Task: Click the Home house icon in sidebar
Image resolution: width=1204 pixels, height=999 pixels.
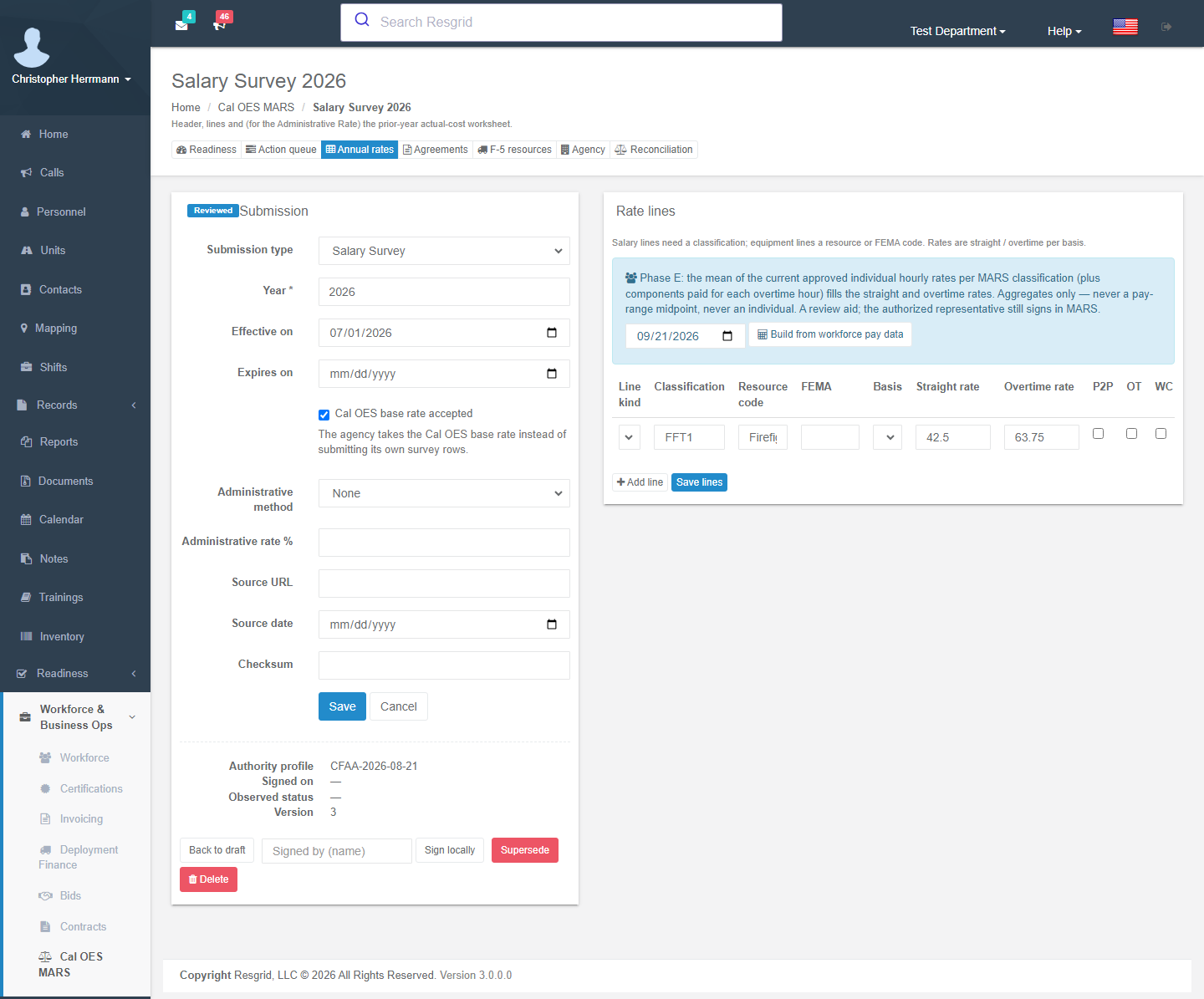Action: pyautogui.click(x=26, y=134)
